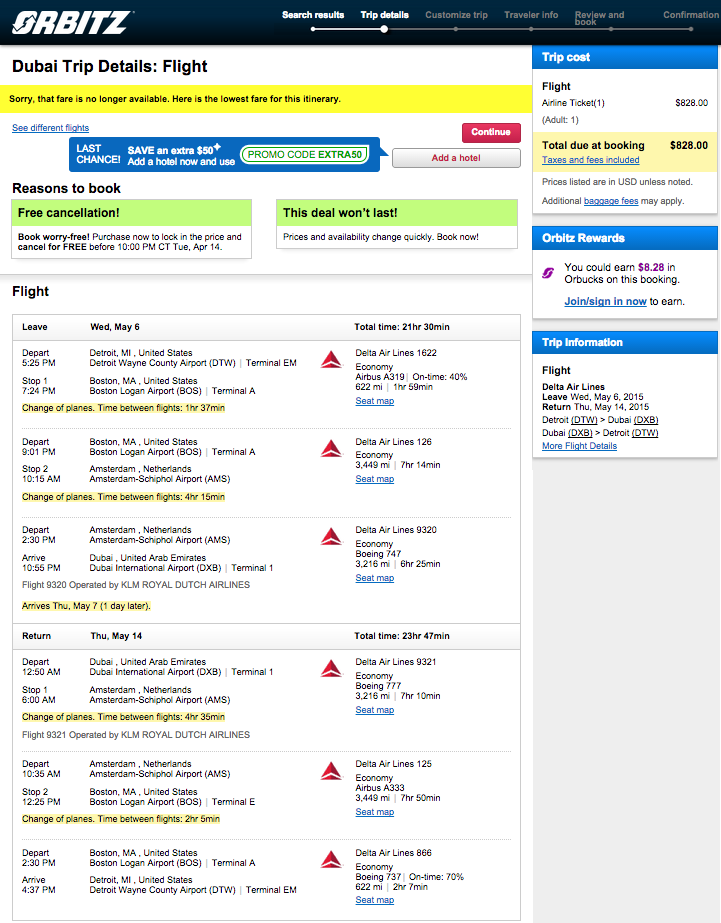Screen dimensions: 721x923
Task: Open the See different flights link
Action: (51, 128)
